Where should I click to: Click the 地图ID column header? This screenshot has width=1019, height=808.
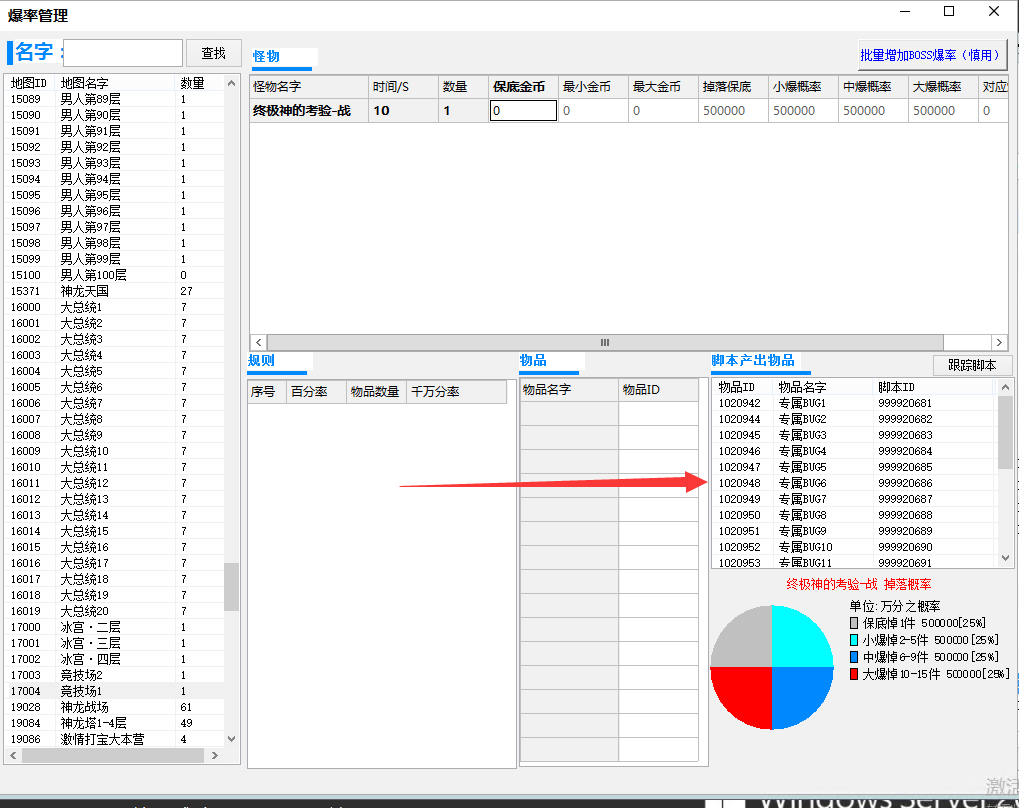tap(29, 83)
